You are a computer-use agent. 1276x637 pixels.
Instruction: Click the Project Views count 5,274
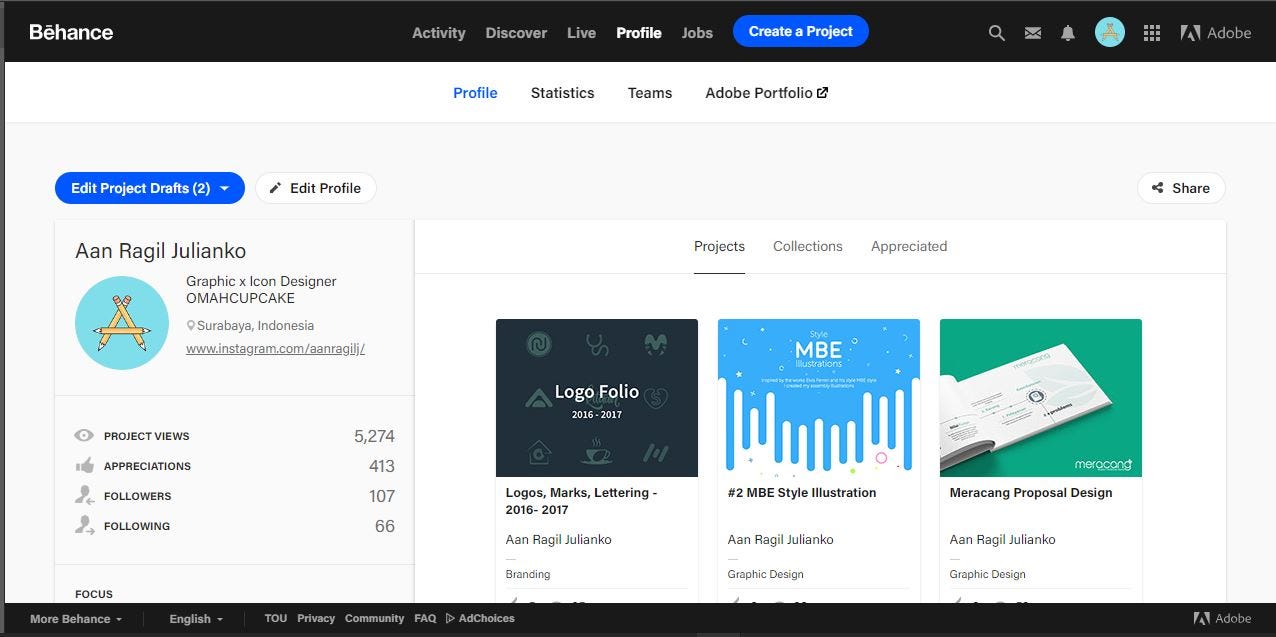click(374, 437)
